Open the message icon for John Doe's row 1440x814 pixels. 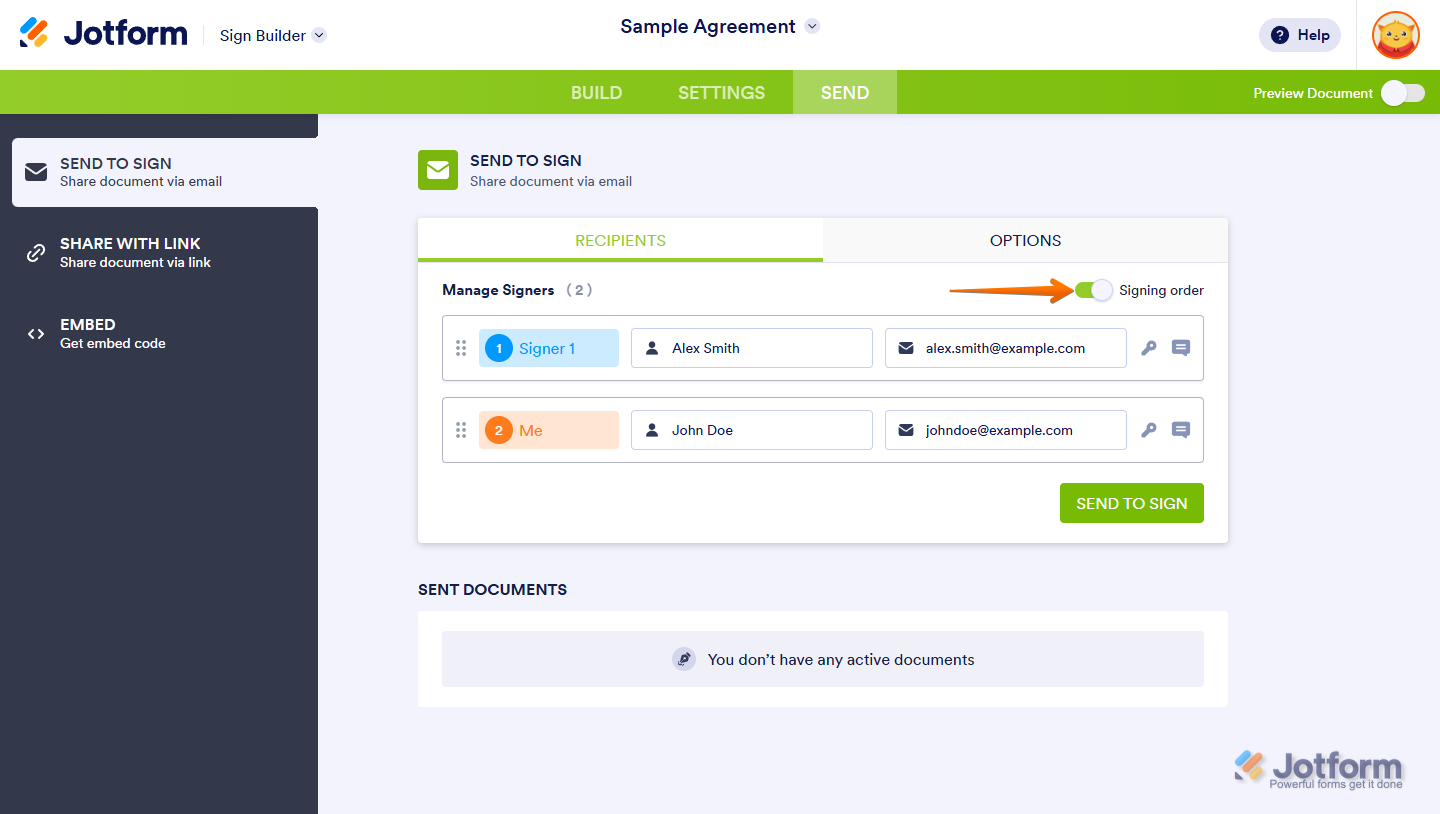pos(1181,429)
